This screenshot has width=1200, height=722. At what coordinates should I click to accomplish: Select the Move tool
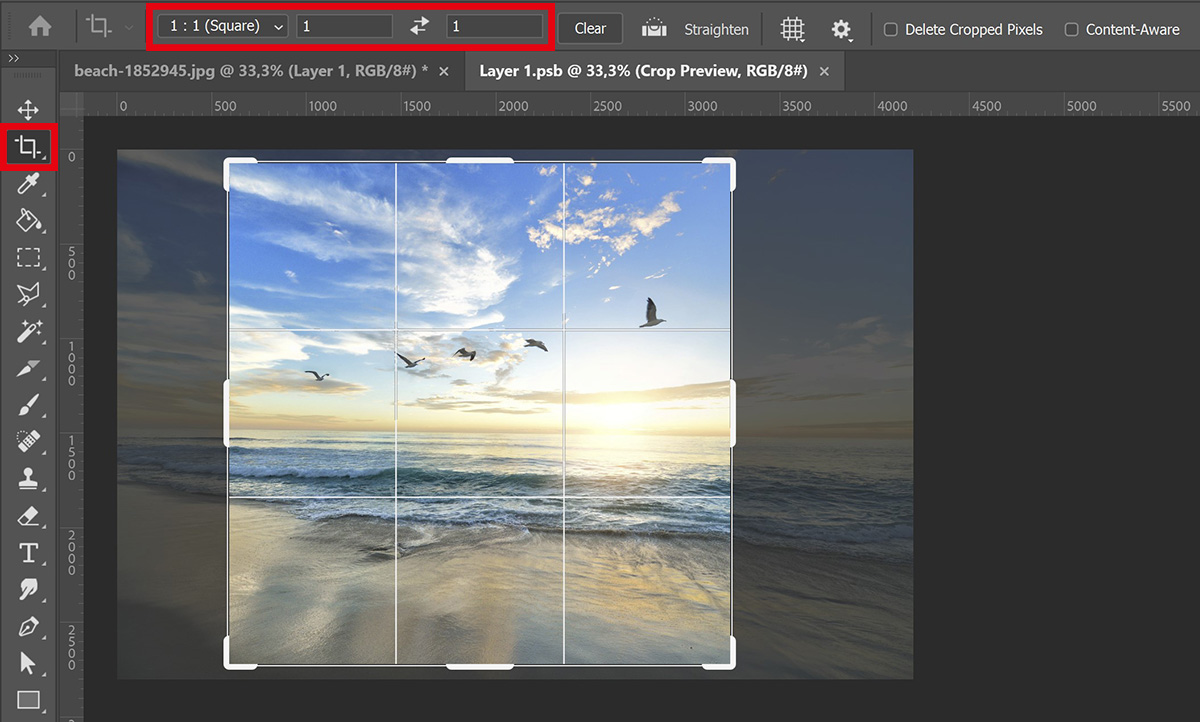(x=29, y=110)
